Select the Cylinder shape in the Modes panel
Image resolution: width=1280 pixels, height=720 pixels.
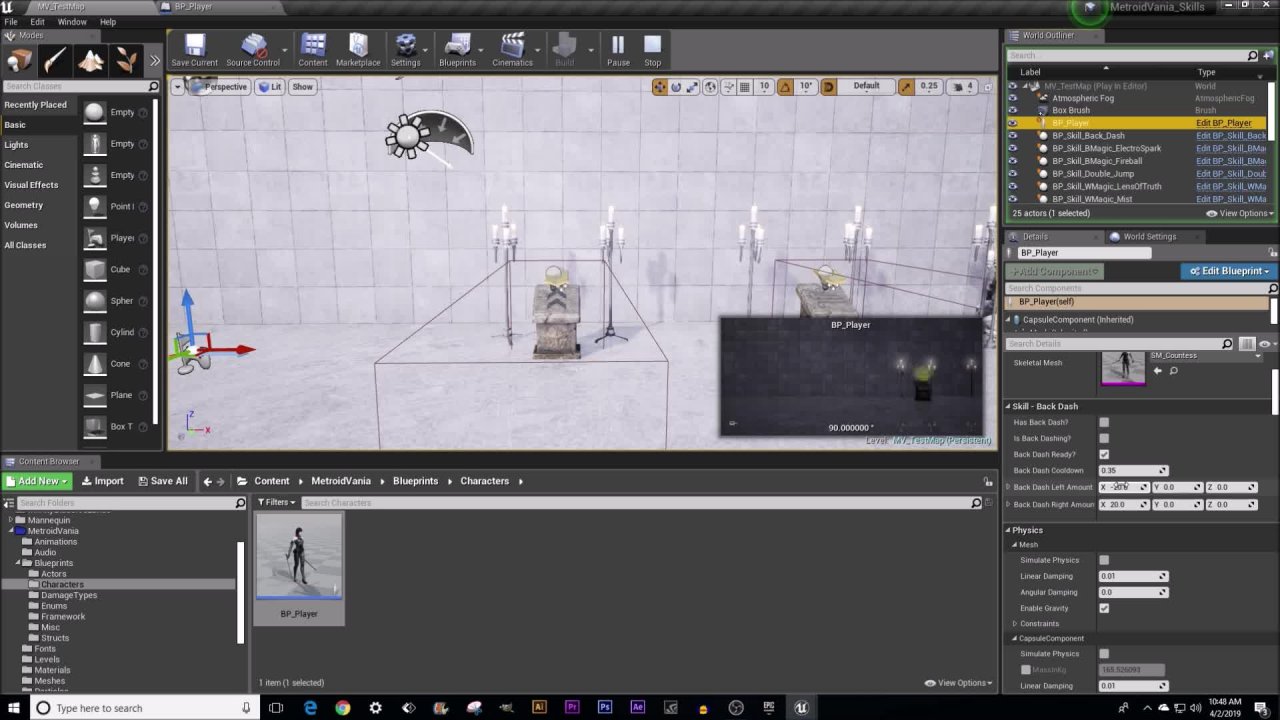click(96, 332)
